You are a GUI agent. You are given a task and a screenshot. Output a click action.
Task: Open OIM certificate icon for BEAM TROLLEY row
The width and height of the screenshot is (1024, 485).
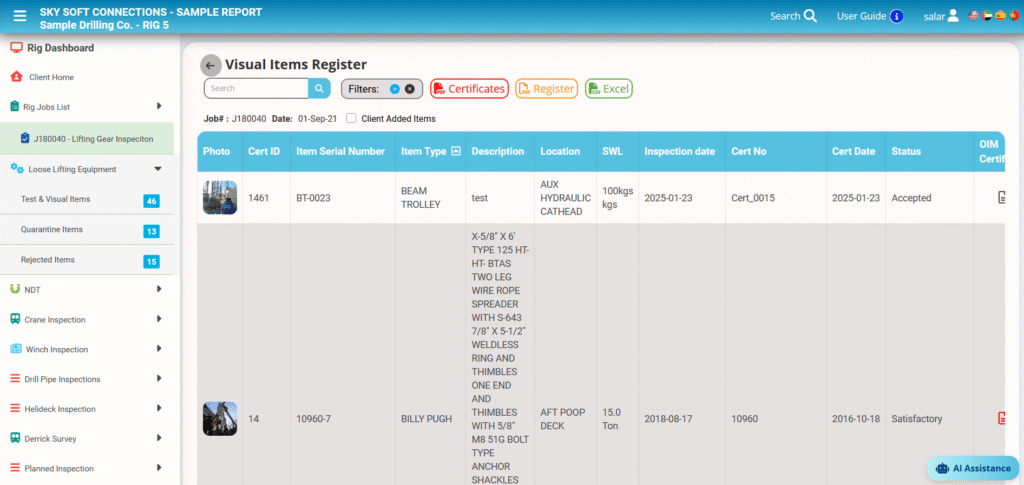tap(1001, 198)
